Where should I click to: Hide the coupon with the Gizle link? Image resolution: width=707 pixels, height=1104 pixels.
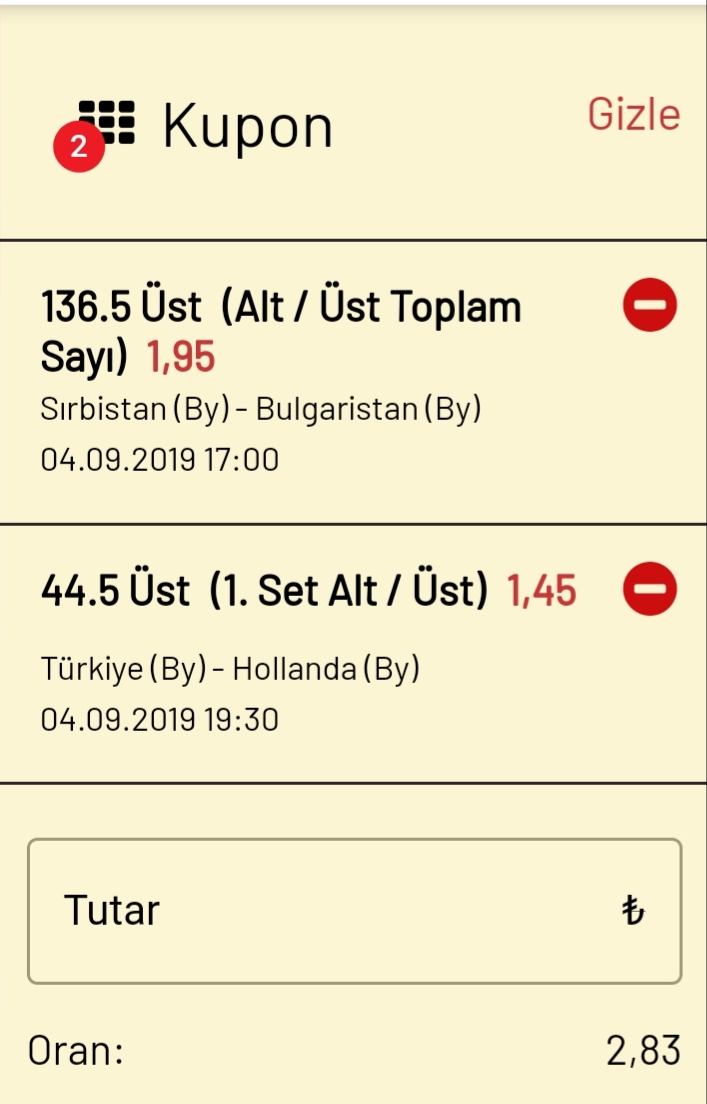[x=634, y=114]
